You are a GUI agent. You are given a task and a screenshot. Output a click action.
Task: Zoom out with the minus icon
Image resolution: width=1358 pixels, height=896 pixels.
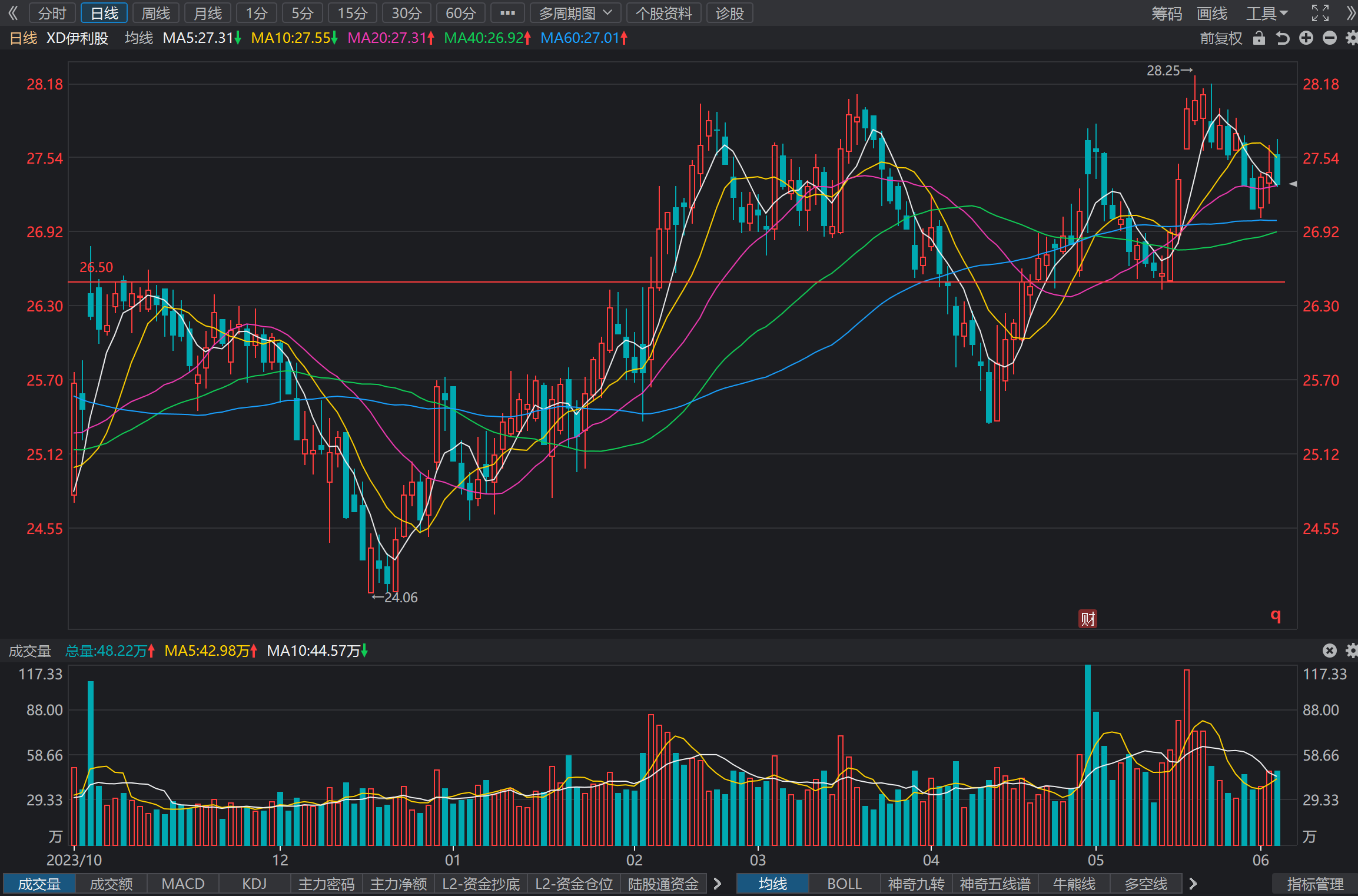[1329, 38]
